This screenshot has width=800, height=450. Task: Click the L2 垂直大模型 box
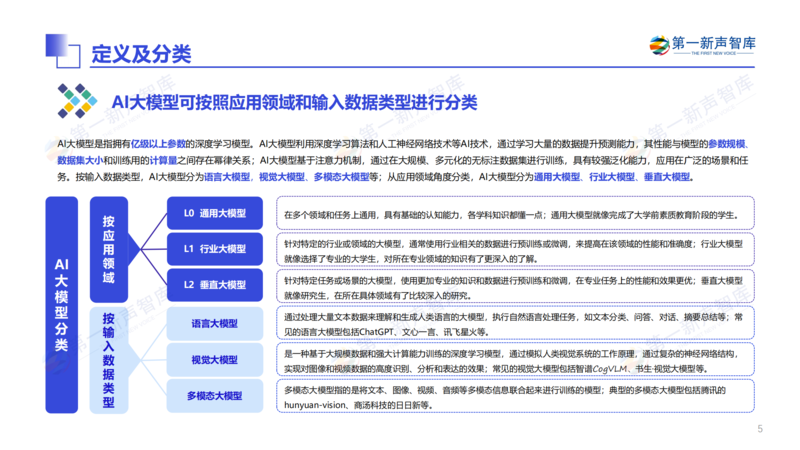point(215,285)
